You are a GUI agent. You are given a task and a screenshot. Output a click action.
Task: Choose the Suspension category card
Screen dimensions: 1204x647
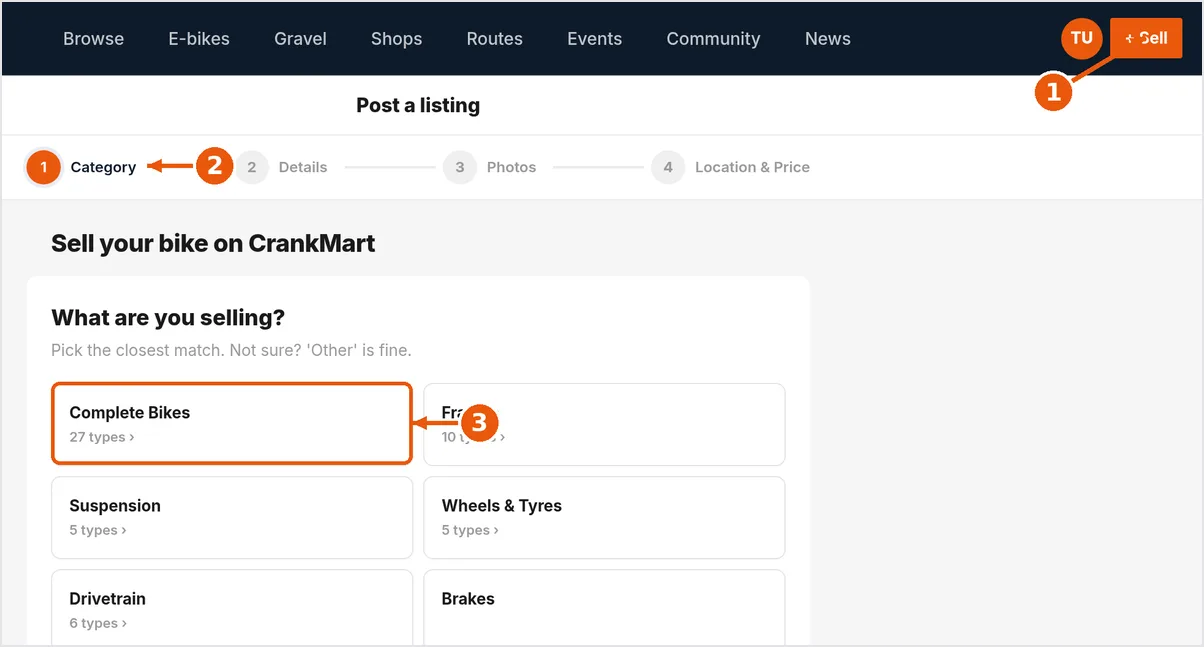232,517
